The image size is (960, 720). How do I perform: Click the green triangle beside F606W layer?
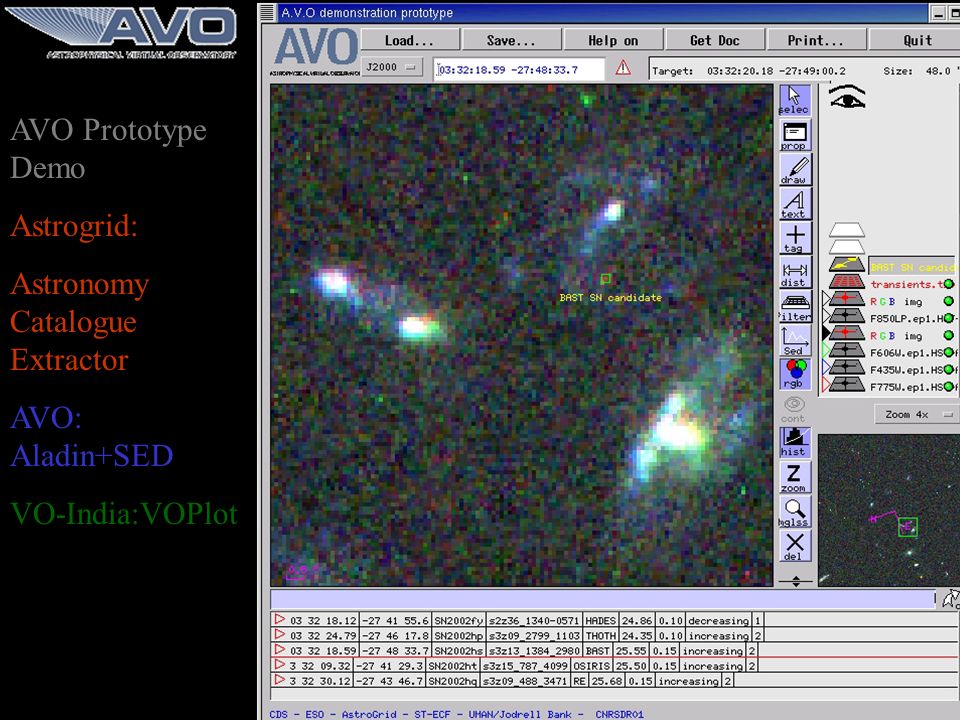(826, 350)
